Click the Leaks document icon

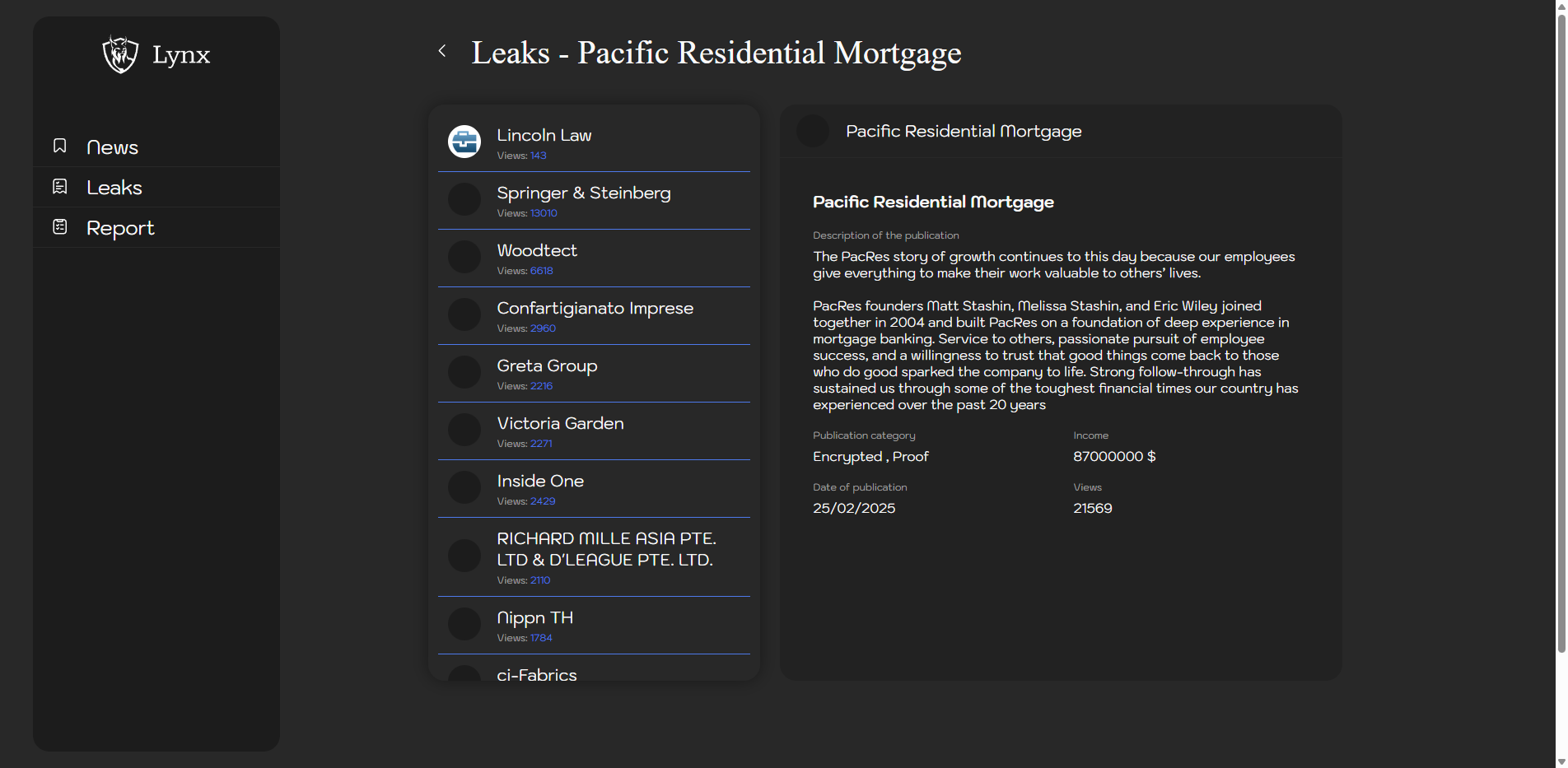[60, 187]
